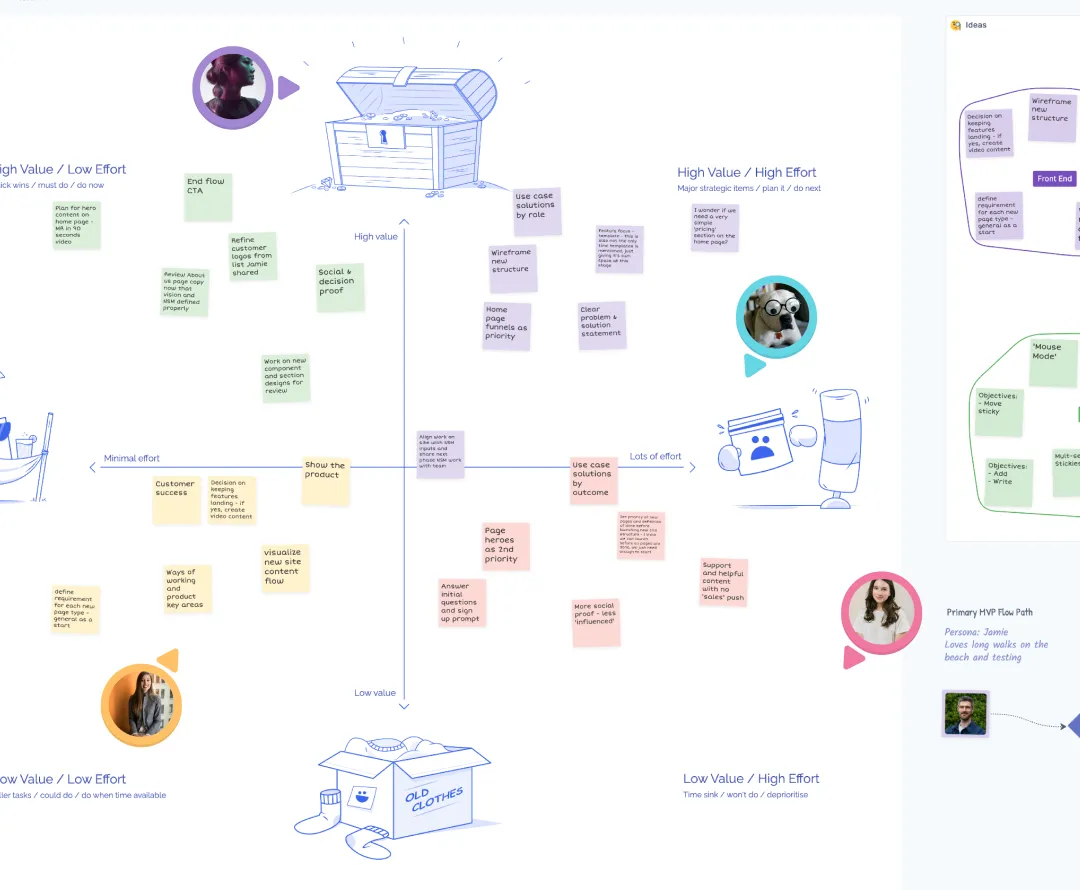Select the 'High Value / High Effort' heading
The width and height of the screenshot is (1080, 890).
[746, 172]
